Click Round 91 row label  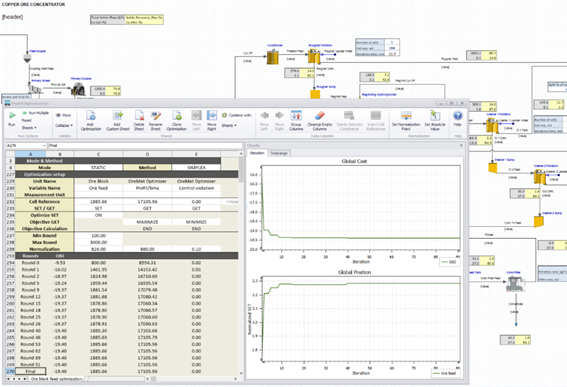pyautogui.click(x=30, y=365)
